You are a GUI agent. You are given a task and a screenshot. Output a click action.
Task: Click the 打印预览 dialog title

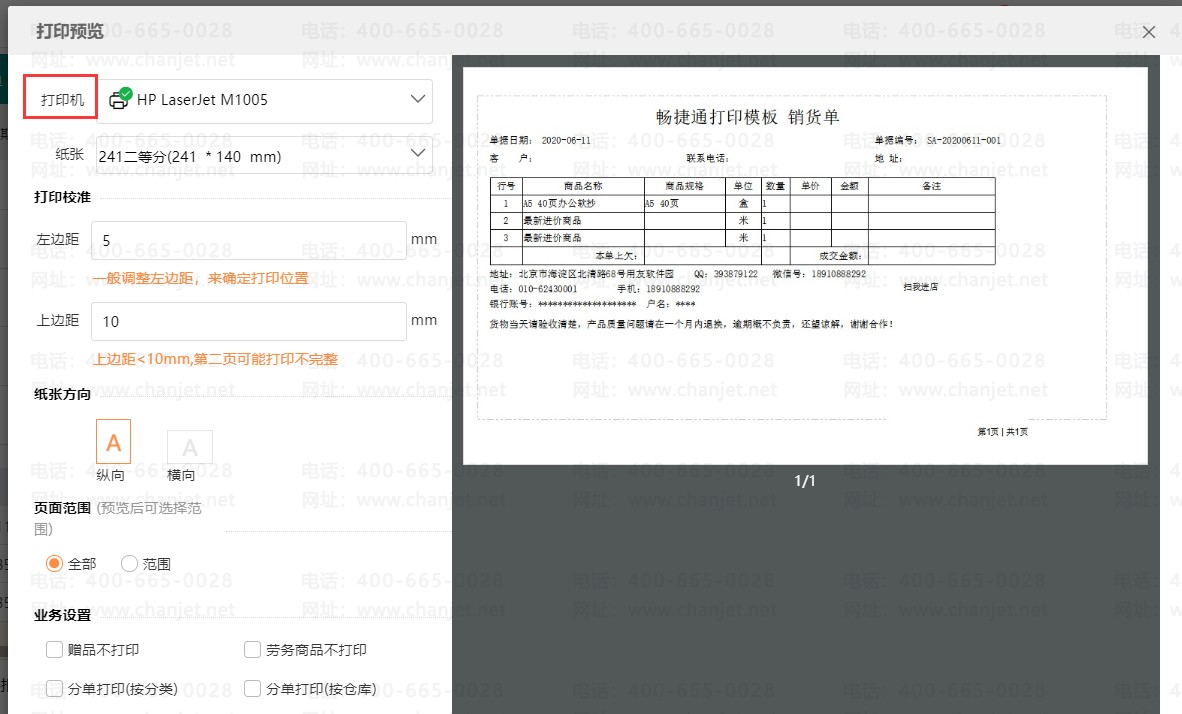click(x=69, y=31)
